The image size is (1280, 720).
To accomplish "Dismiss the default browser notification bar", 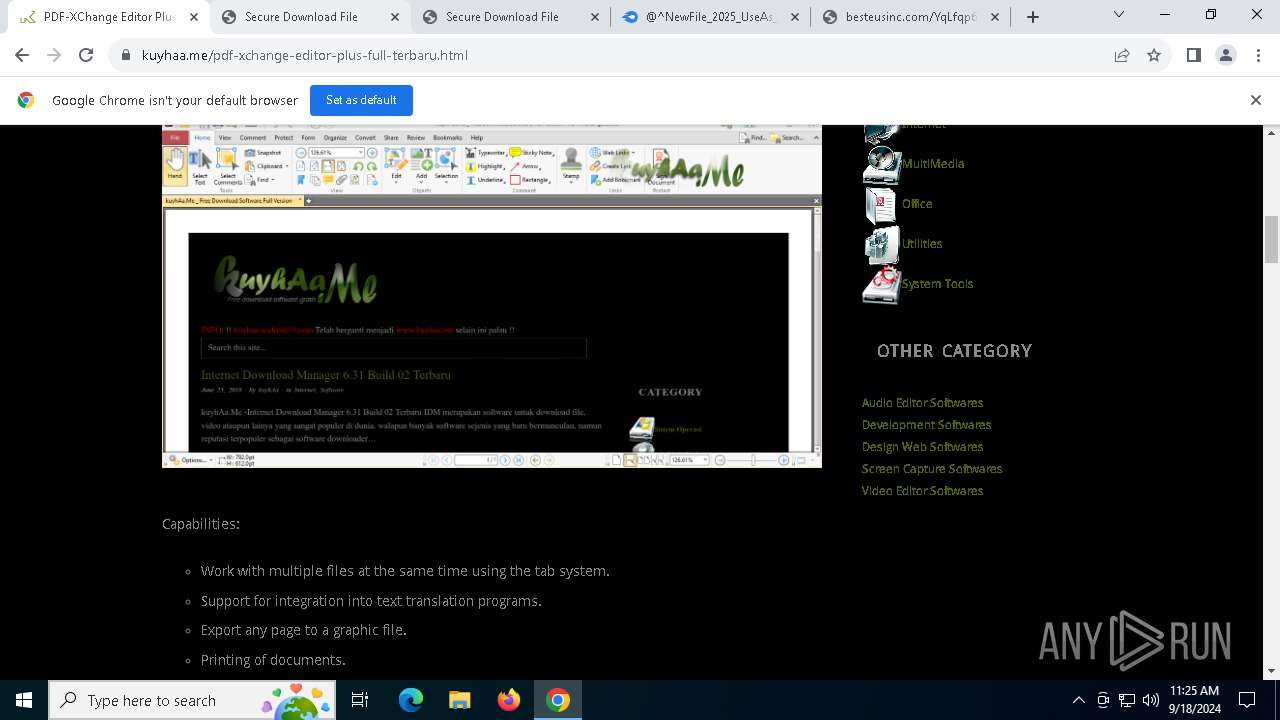I will pyautogui.click(x=1256, y=100).
